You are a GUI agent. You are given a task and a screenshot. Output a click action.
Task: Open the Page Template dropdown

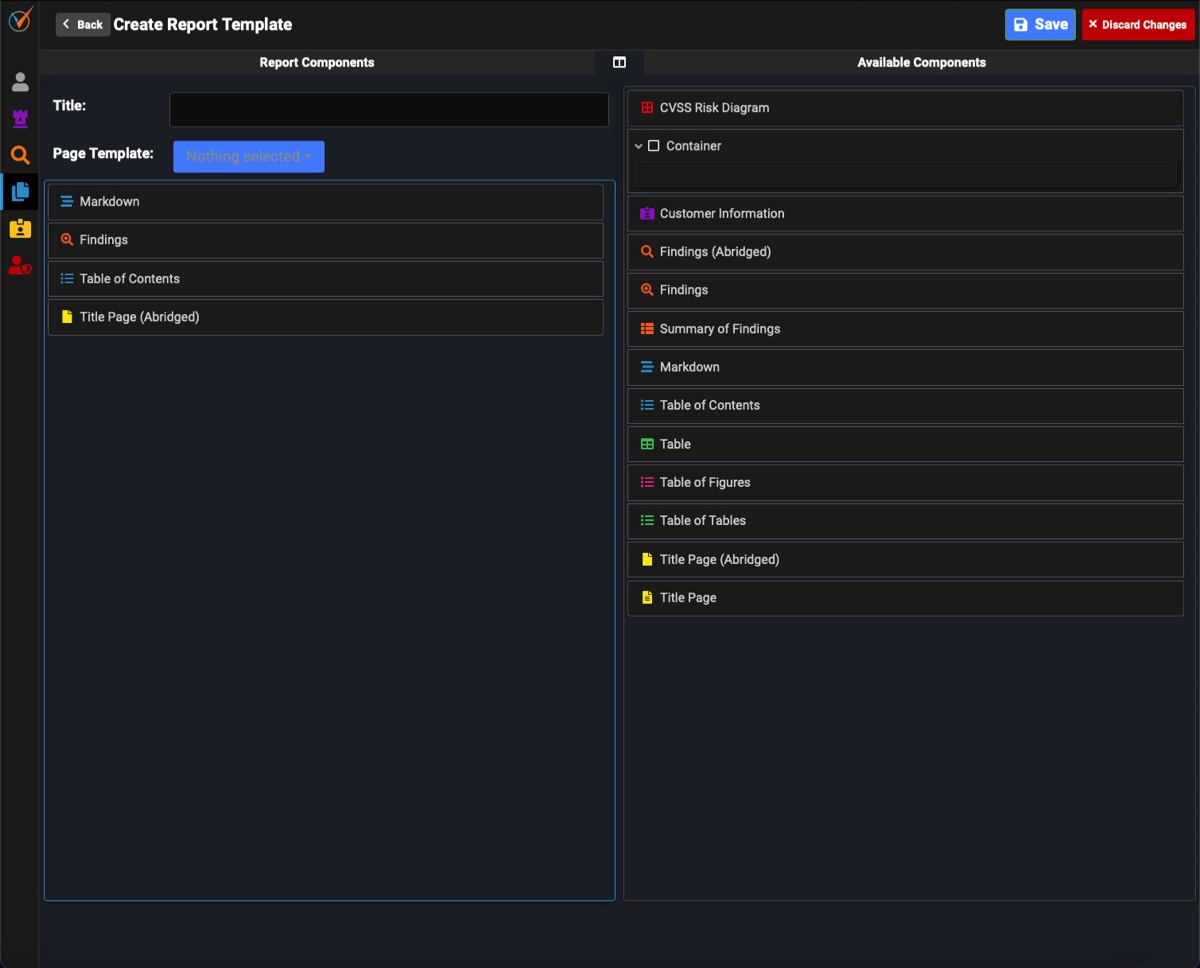[248, 156]
